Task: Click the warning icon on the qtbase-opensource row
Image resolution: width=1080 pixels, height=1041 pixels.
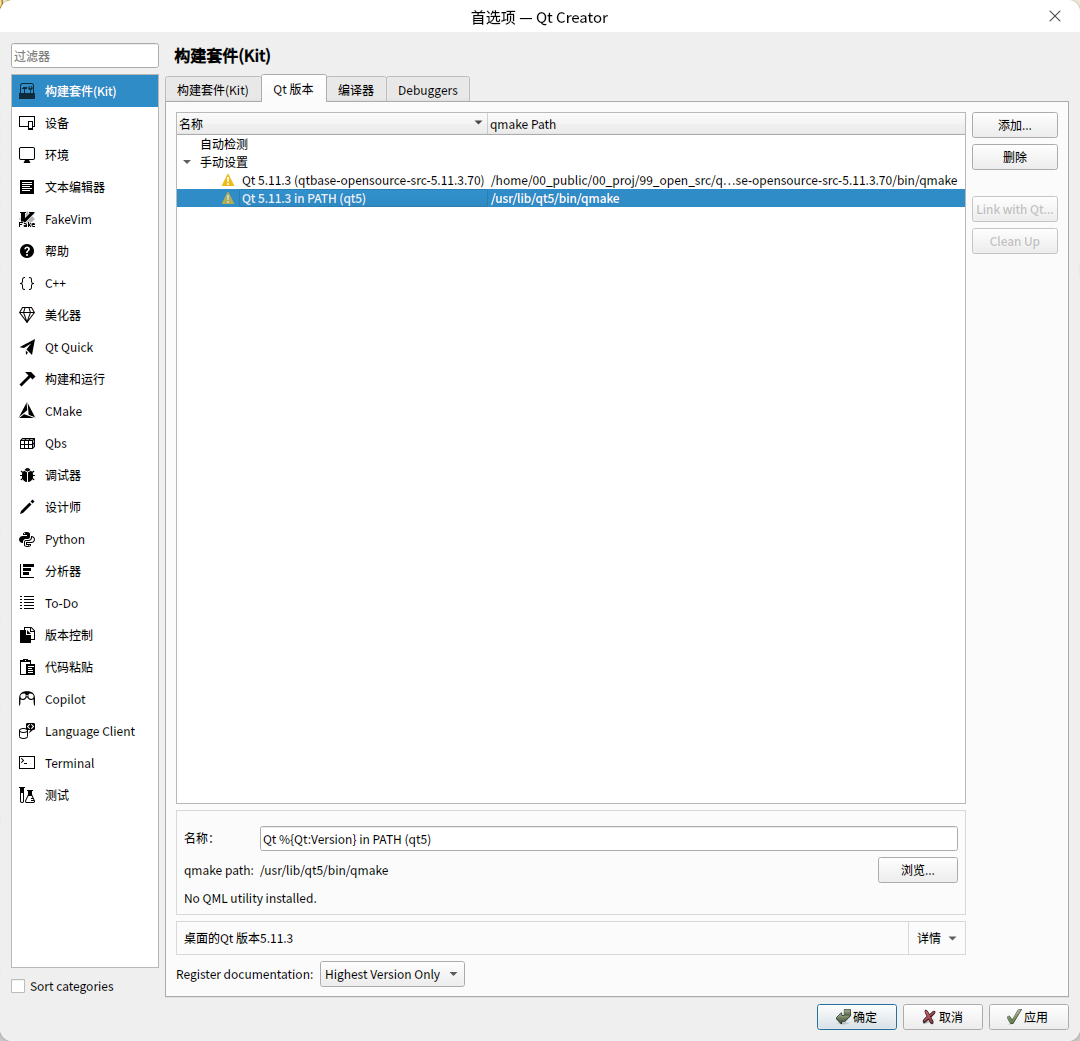Action: coord(228,181)
